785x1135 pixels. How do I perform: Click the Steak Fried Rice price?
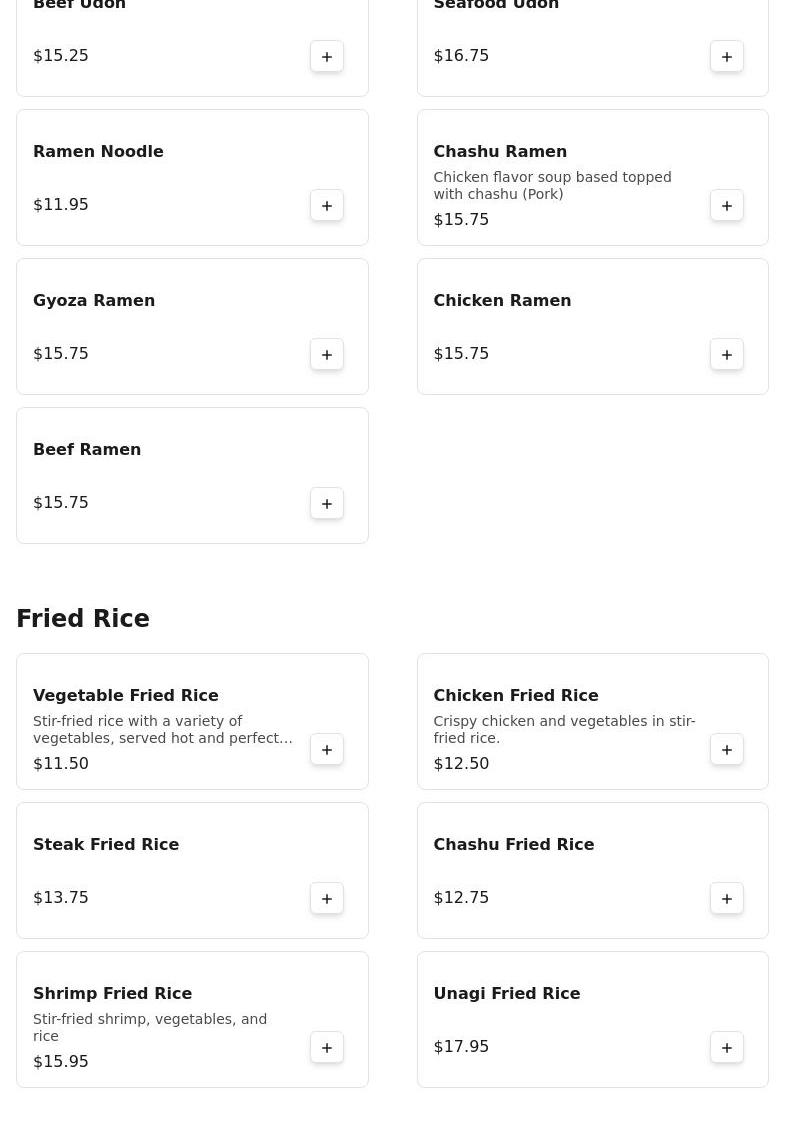[61, 898]
